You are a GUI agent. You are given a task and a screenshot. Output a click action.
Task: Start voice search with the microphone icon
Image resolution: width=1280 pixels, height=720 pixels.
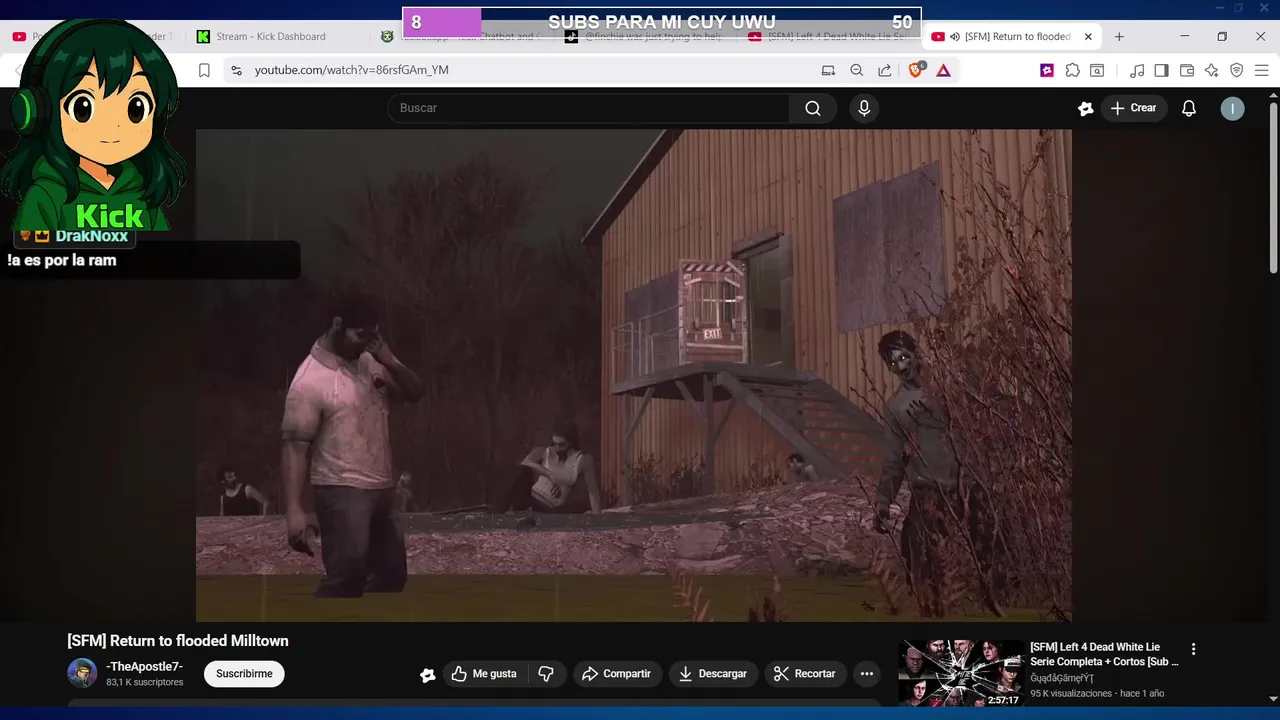[x=864, y=108]
